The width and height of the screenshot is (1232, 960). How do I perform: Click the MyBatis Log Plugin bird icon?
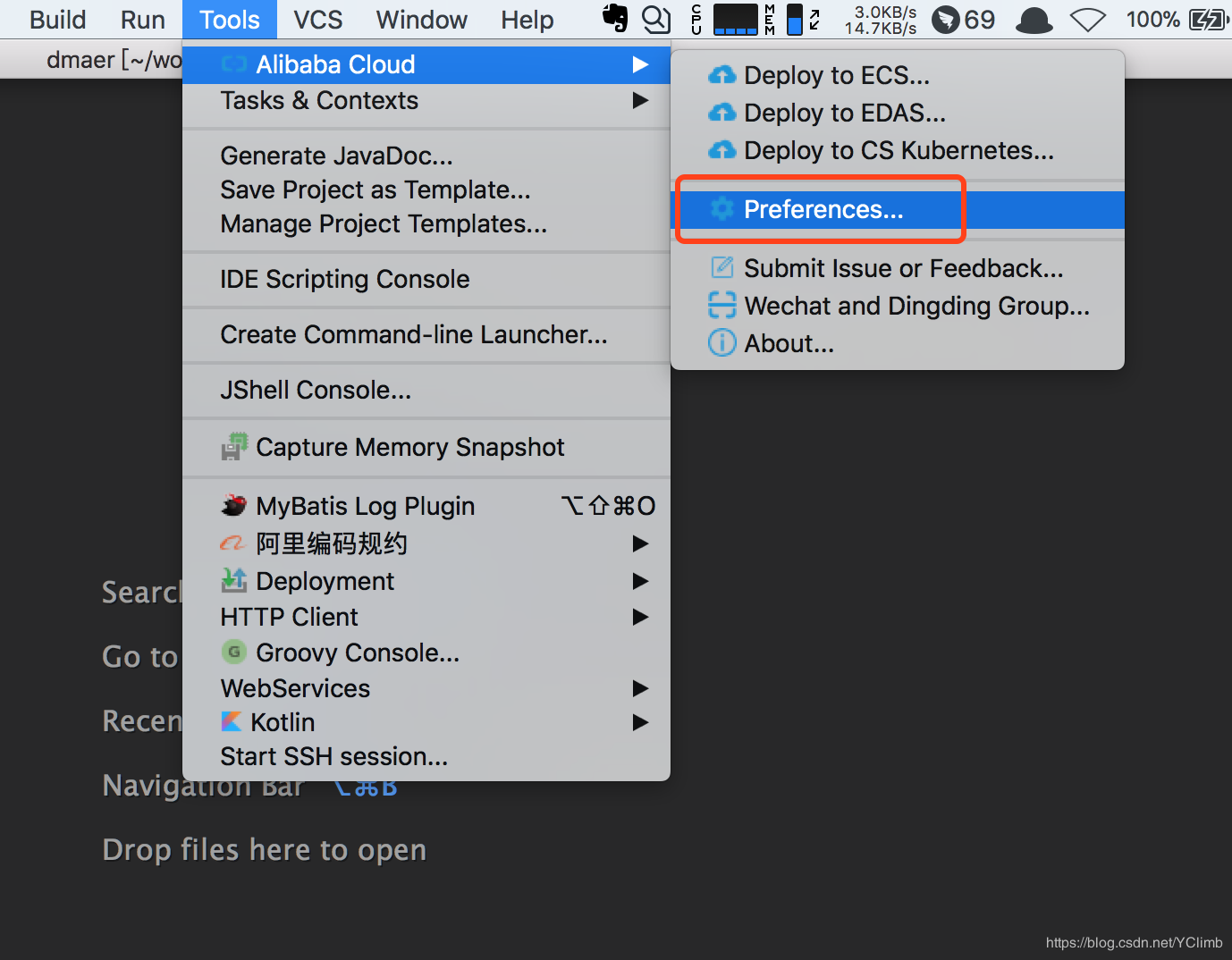click(x=234, y=506)
